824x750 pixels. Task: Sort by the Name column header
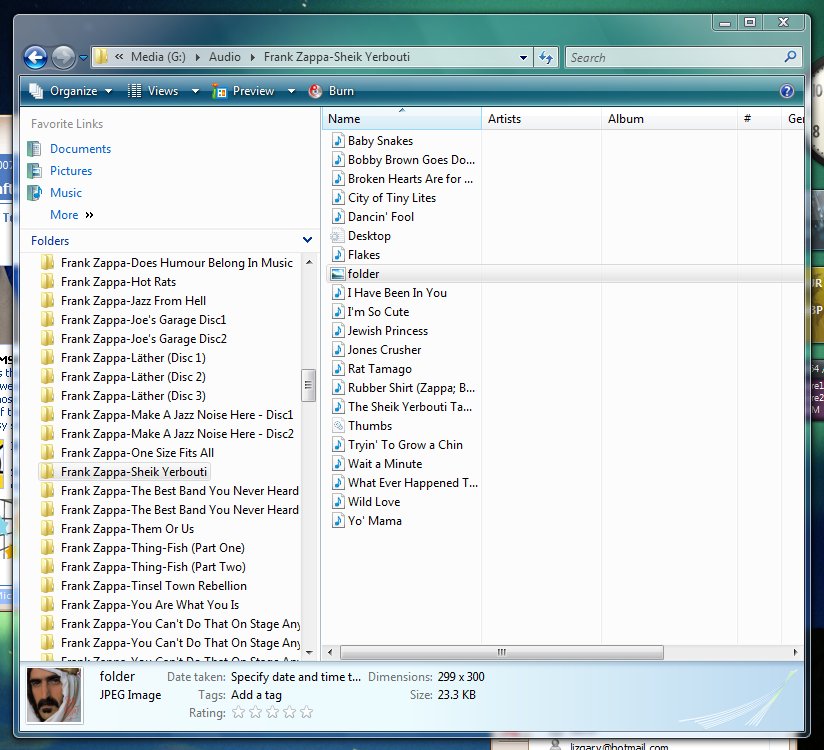tap(401, 119)
